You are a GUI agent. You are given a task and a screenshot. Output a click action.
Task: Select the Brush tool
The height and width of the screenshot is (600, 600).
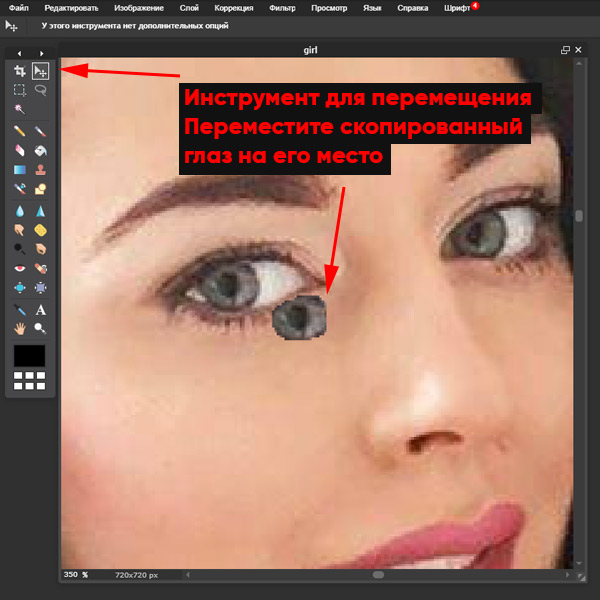41,131
